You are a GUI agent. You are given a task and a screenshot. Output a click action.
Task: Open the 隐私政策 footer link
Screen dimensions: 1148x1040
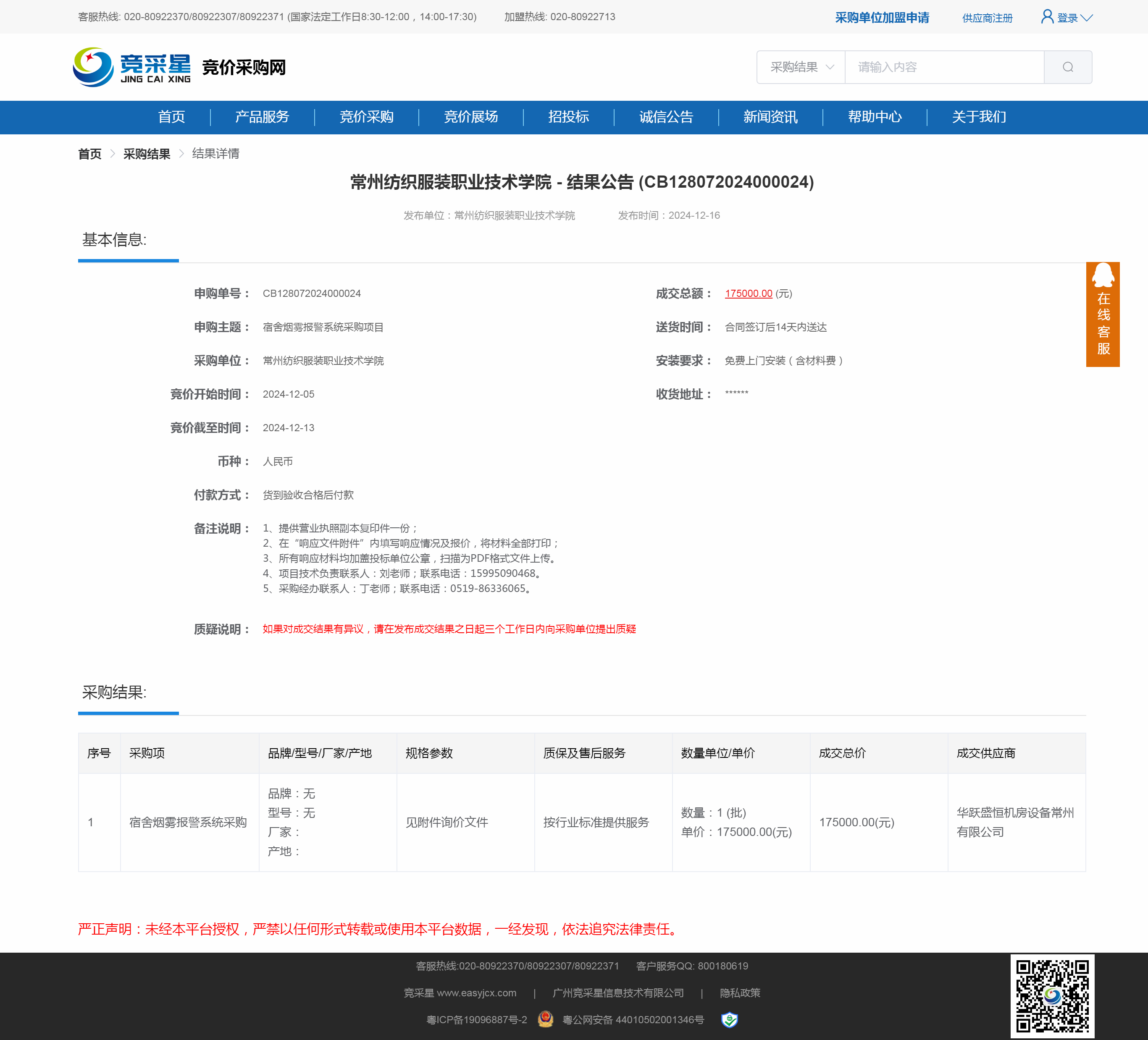click(x=739, y=992)
